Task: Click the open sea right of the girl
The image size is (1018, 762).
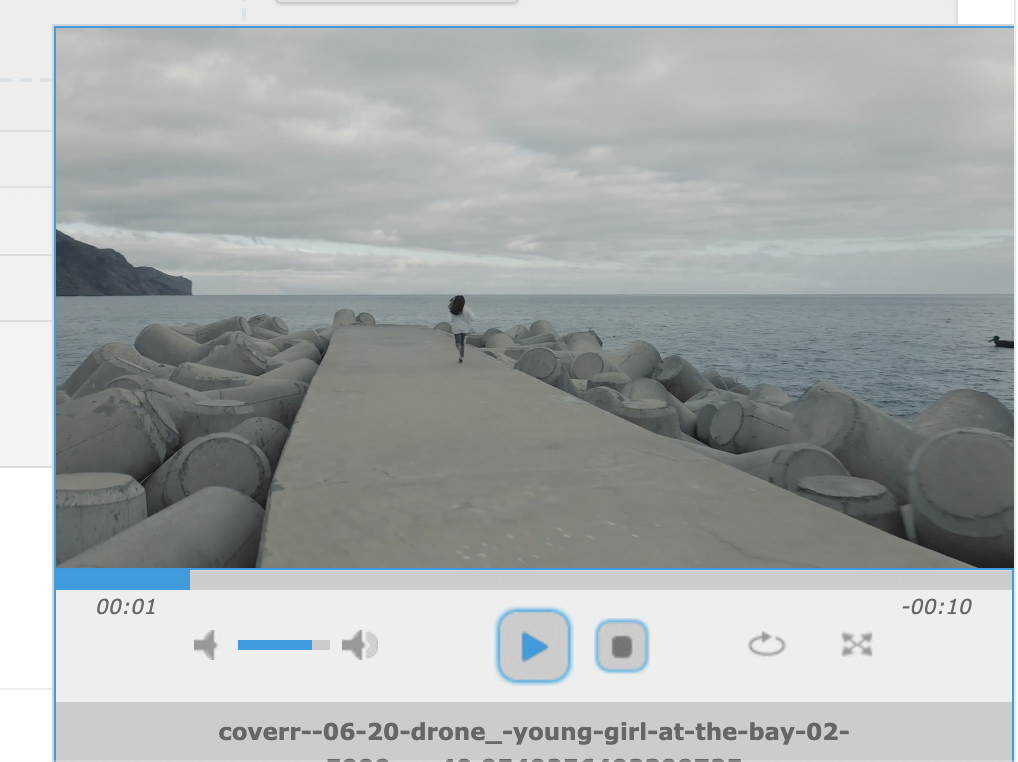Action: [x=750, y=330]
